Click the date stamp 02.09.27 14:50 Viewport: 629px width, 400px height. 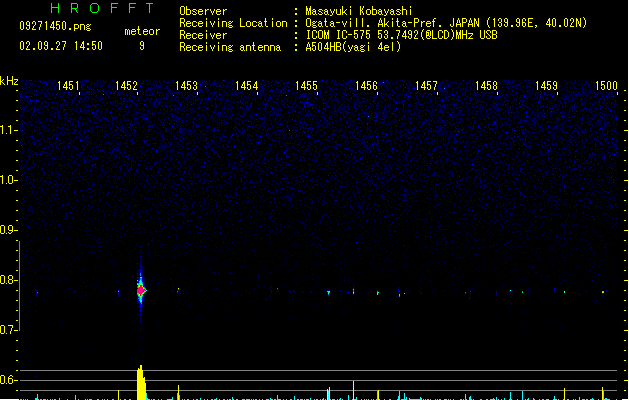click(x=61, y=46)
